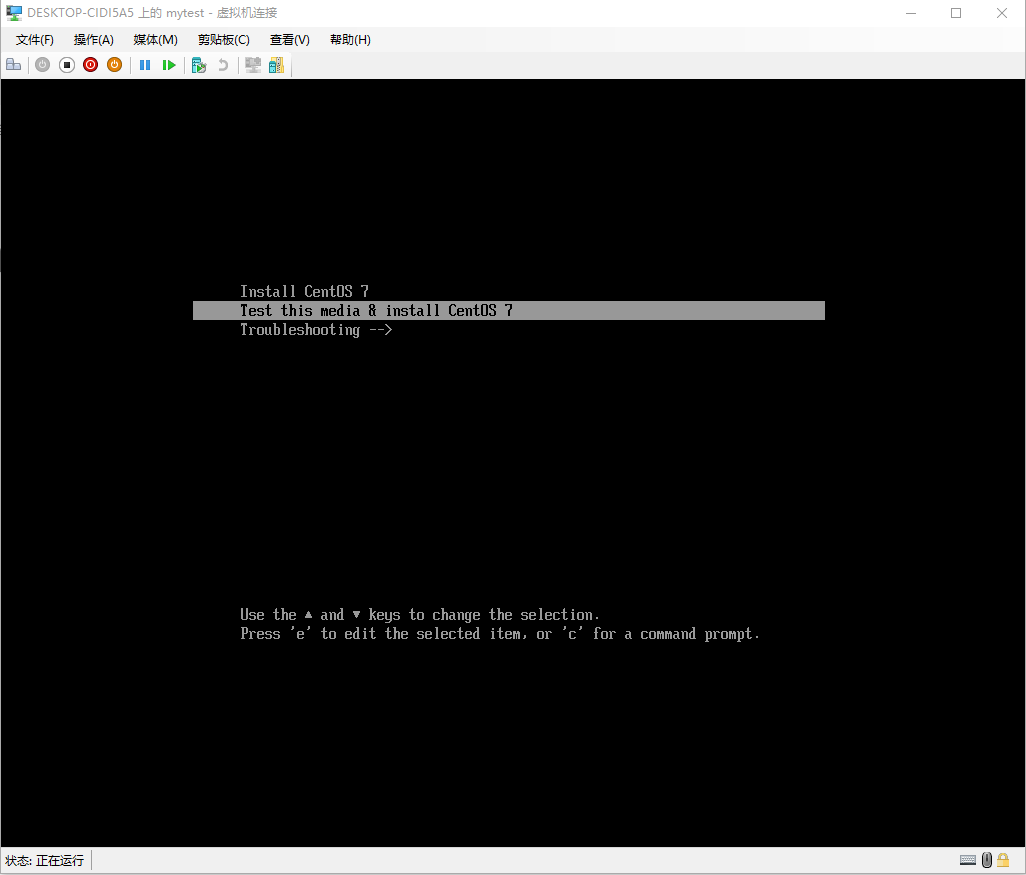The width and height of the screenshot is (1026, 875).
Task: Select the 'Install CentOS 7' boot entry
Action: tap(304, 291)
